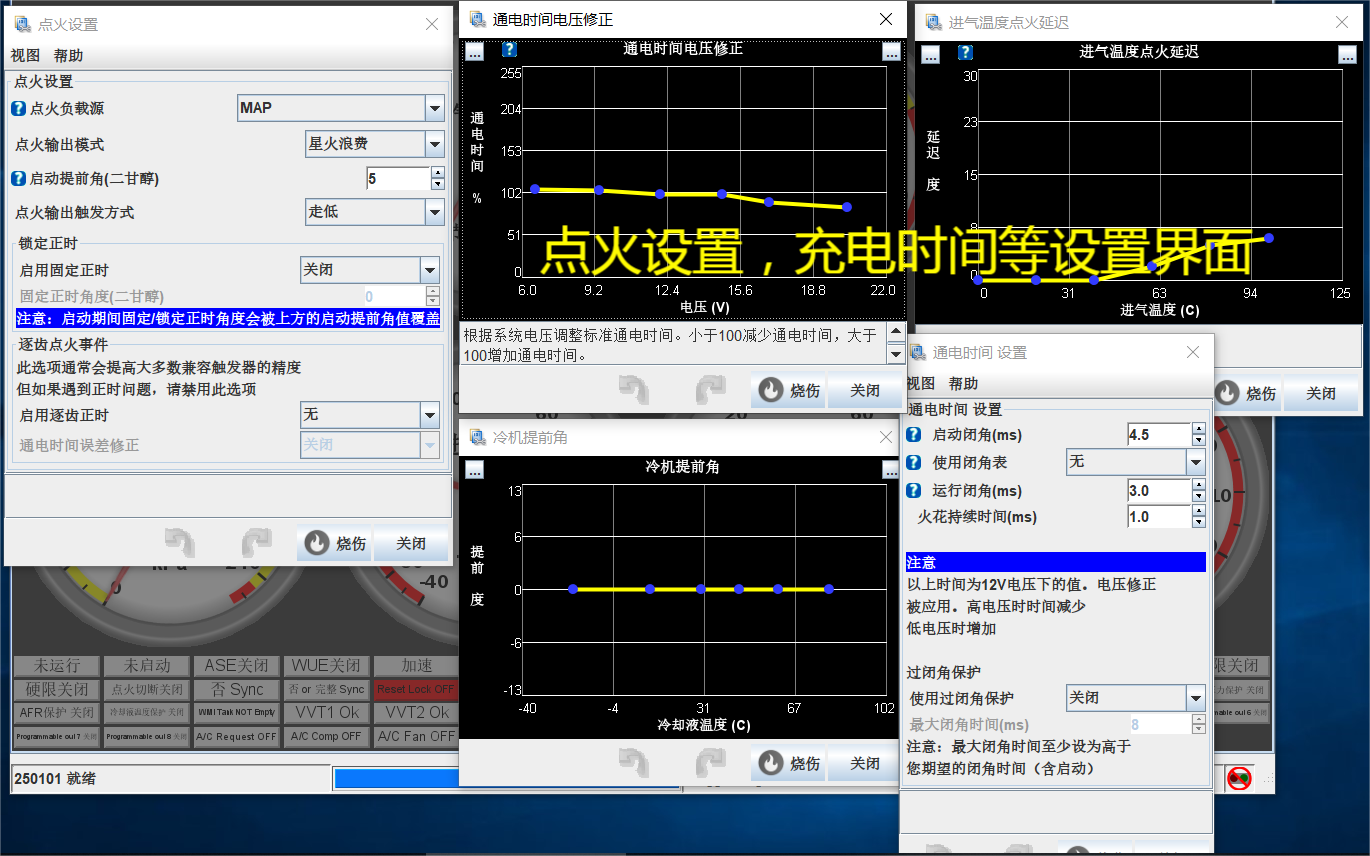Click 烧伤 button in 进气温度点火延迟 window

point(1247,394)
